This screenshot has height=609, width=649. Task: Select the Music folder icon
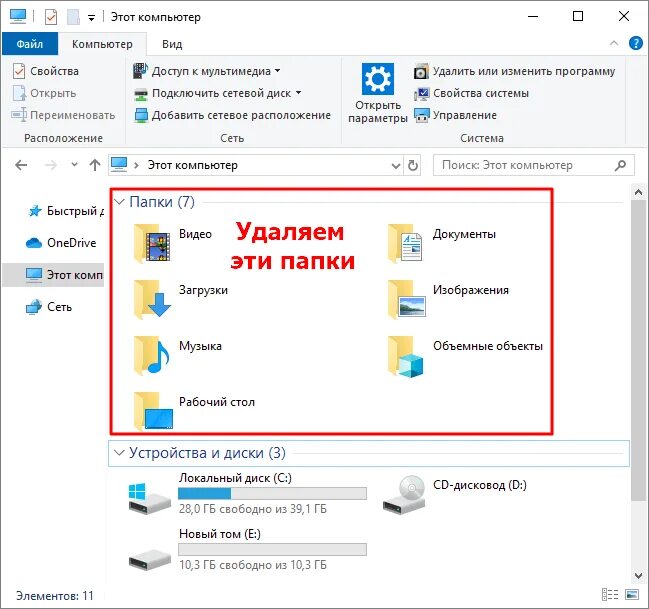point(152,355)
